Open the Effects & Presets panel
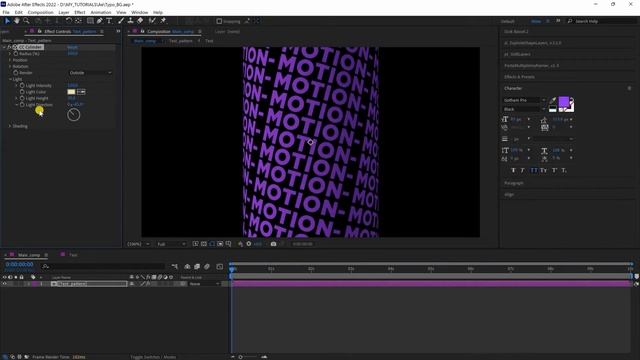 click(519, 77)
